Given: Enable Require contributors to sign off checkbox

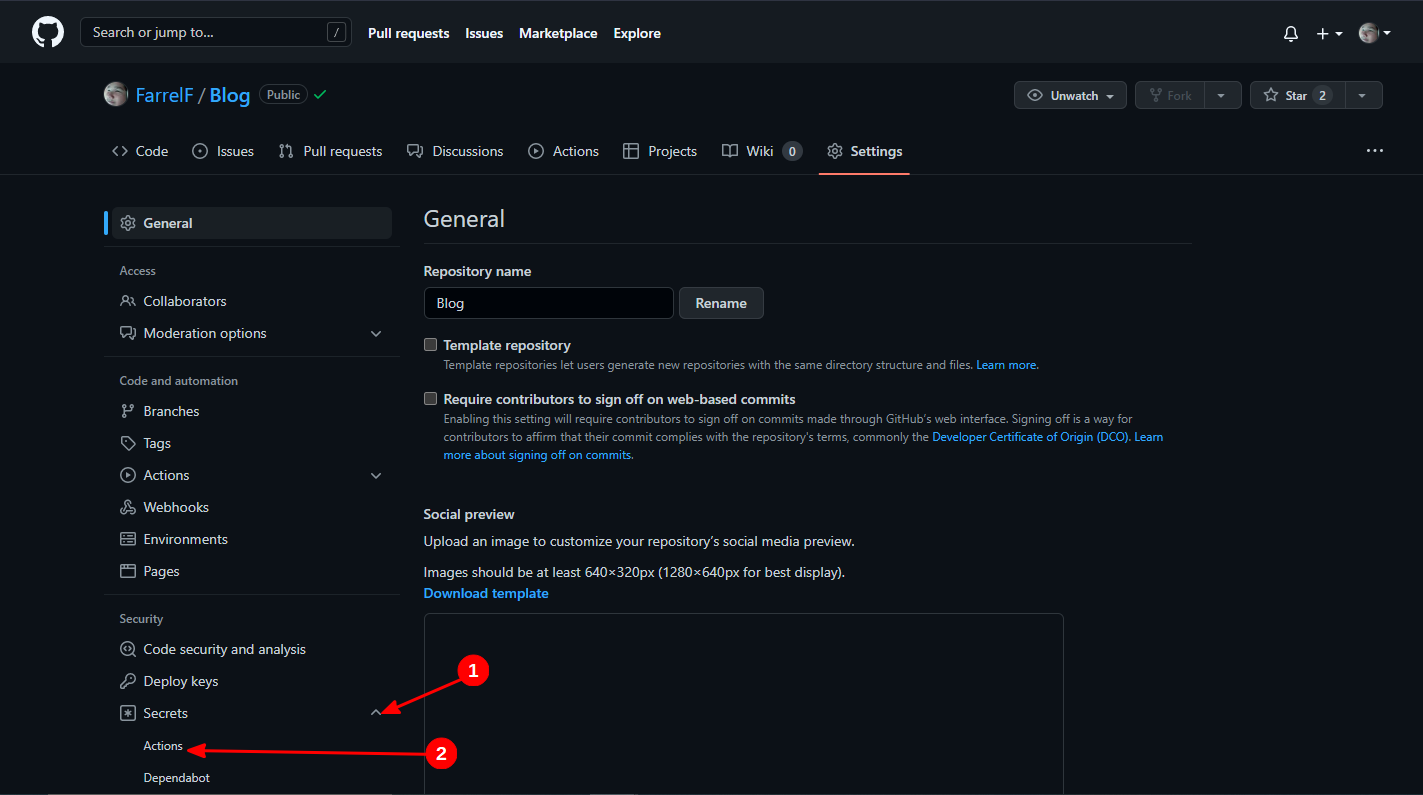Looking at the screenshot, I should click(431, 399).
